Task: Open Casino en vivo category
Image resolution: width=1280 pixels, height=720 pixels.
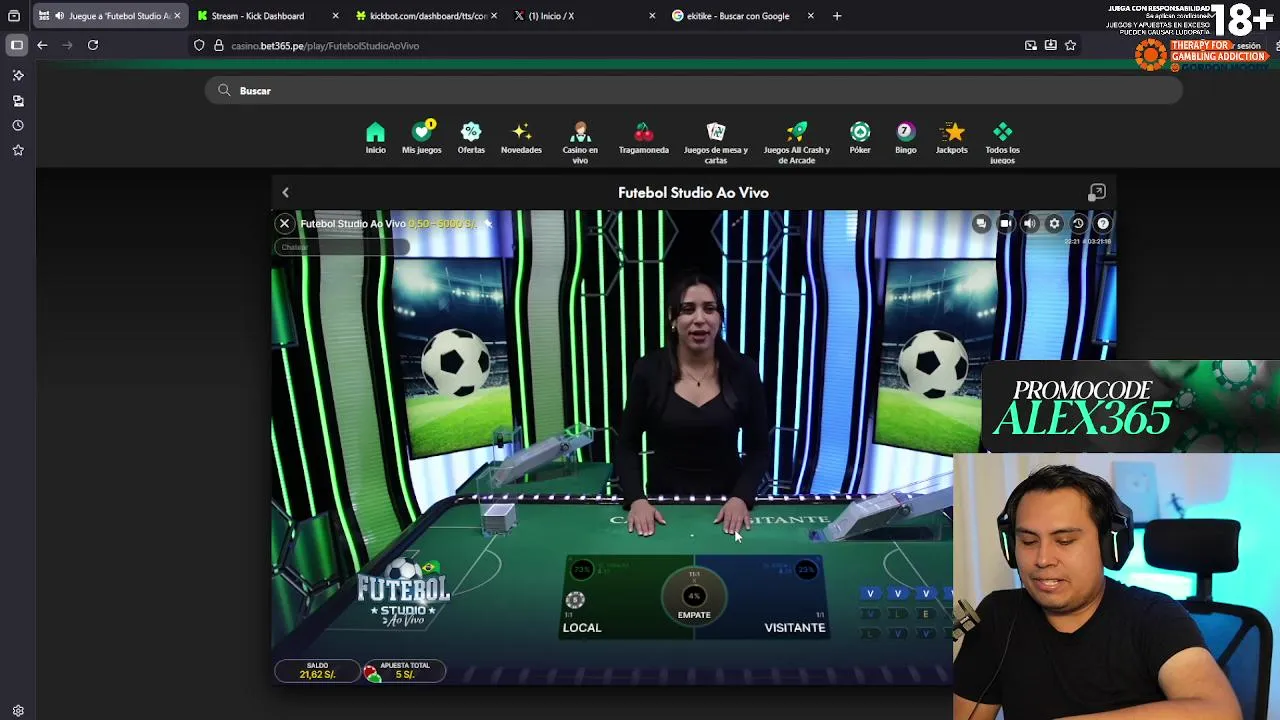Action: [580, 143]
